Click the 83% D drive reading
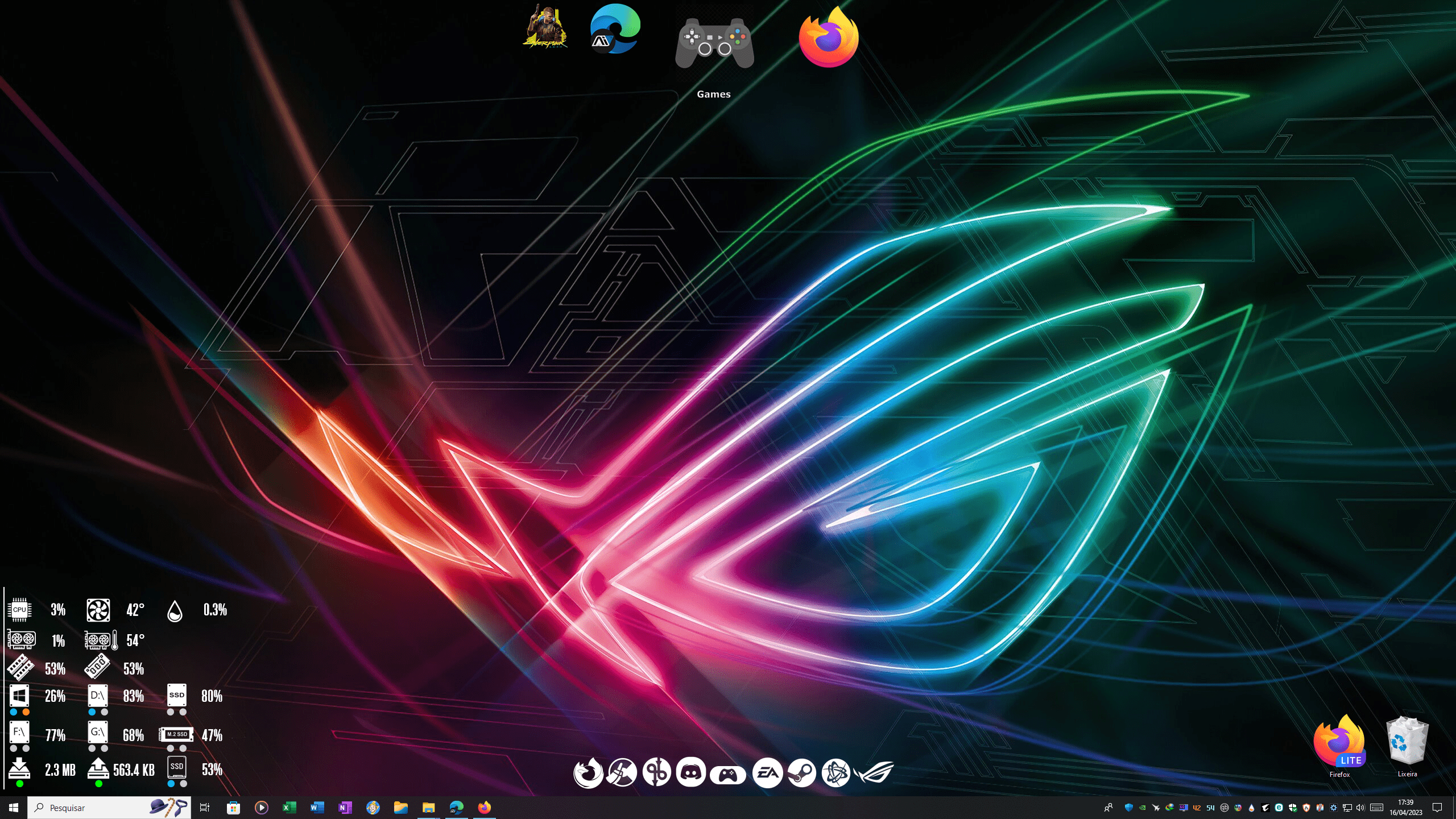Image resolution: width=1456 pixels, height=819 pixels. [x=134, y=696]
